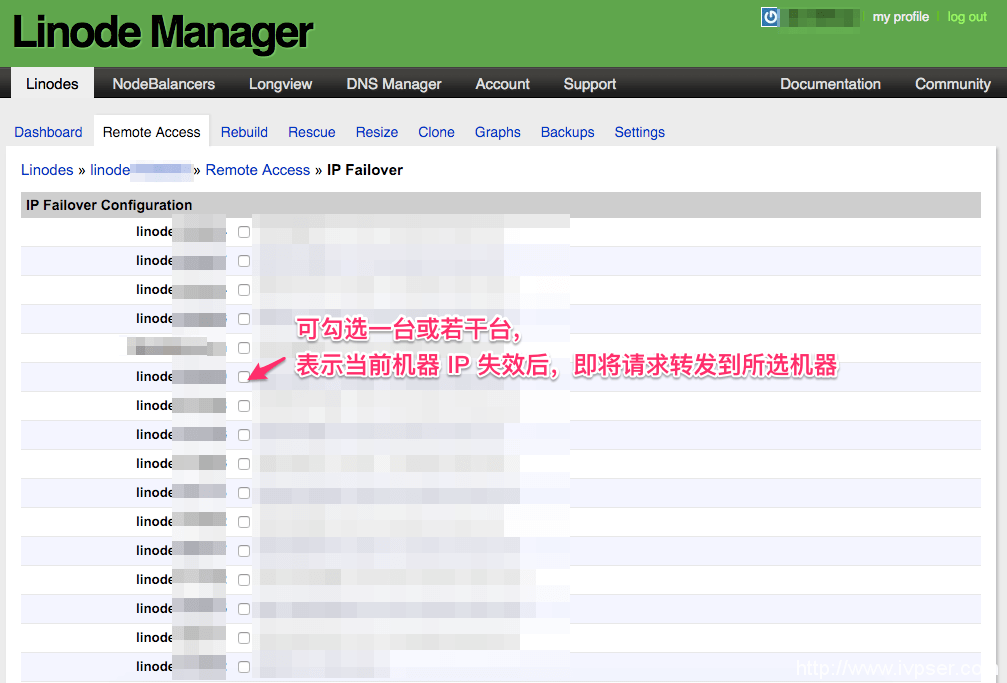Open the Settings subtab
Image resolution: width=1007 pixels, height=683 pixels.
click(640, 132)
